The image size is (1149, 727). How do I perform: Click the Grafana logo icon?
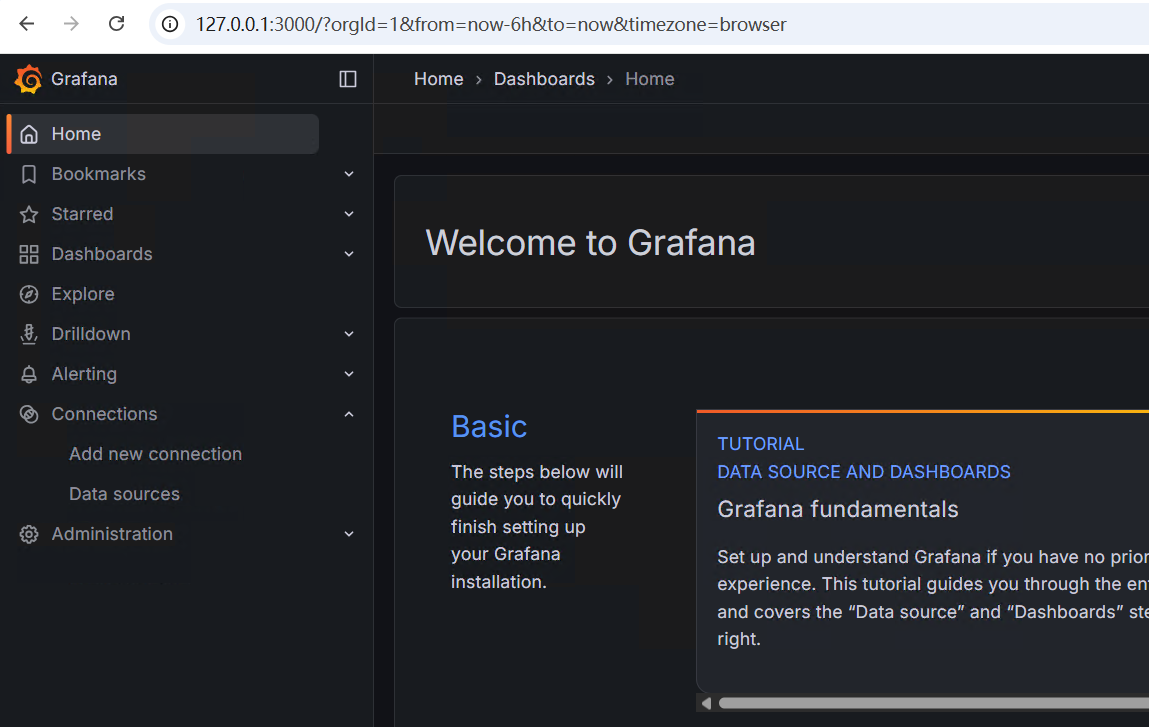coord(29,79)
